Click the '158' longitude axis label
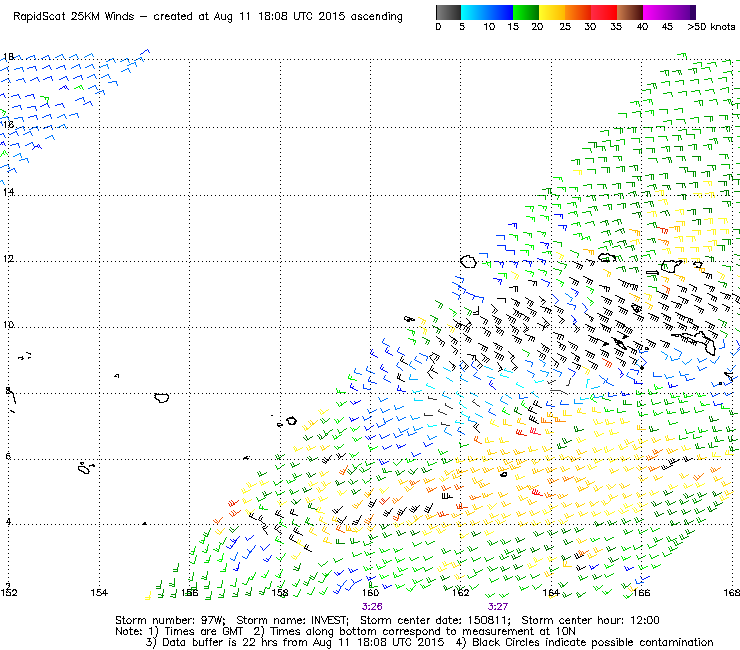The image size is (740, 650). (280, 592)
